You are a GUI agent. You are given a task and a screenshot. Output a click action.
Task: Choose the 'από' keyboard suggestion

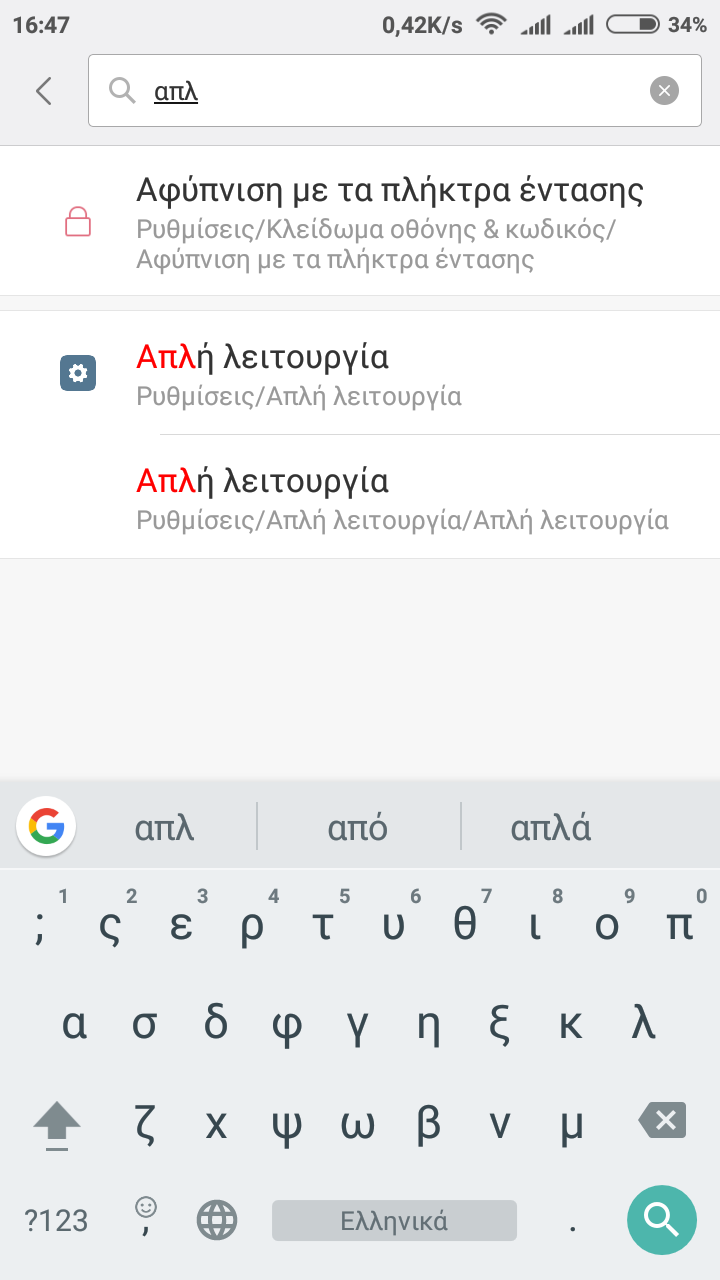[x=358, y=828]
